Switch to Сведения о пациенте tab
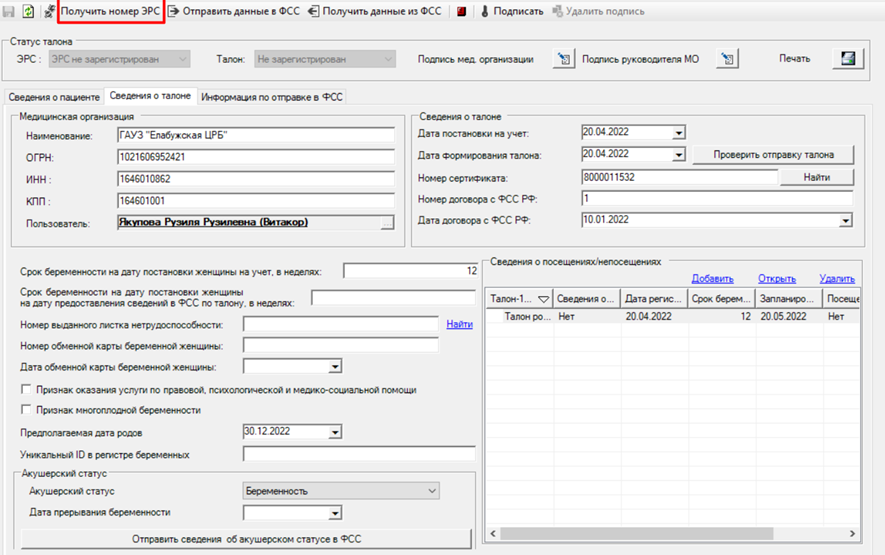885x555 pixels. (x=54, y=97)
